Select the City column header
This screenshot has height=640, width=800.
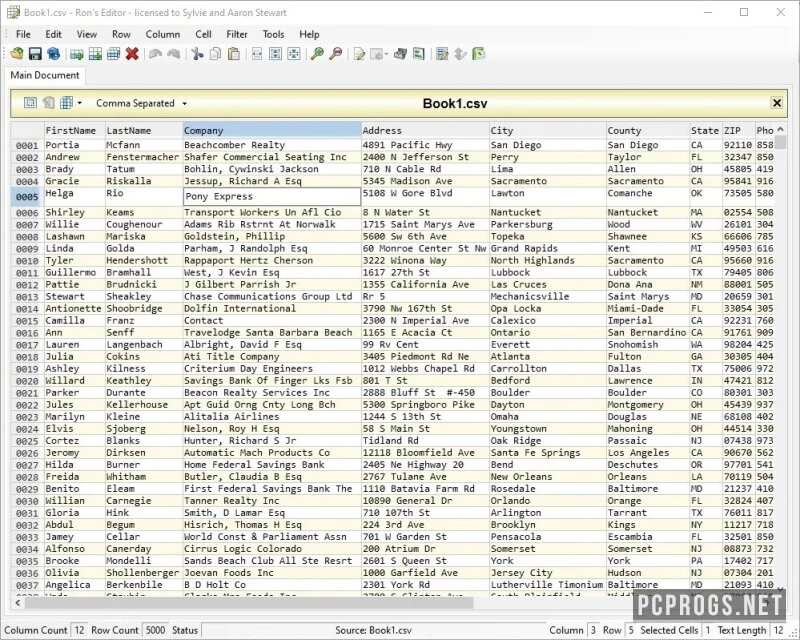point(548,130)
